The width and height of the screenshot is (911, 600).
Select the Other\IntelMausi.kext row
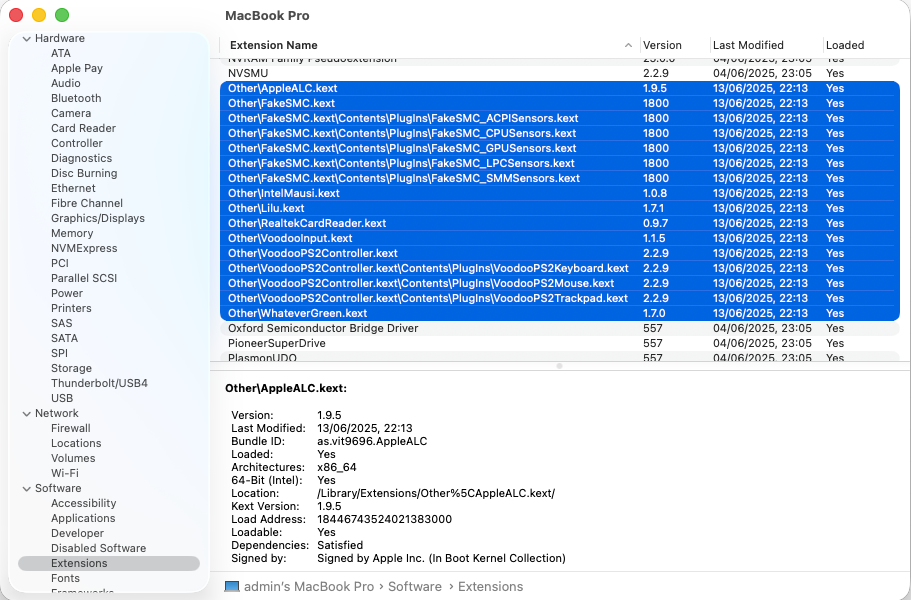click(560, 193)
